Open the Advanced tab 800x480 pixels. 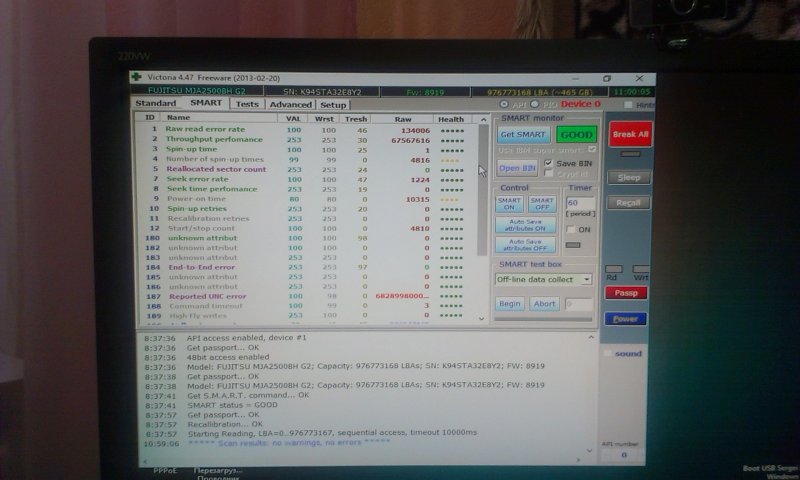pyautogui.click(x=290, y=104)
